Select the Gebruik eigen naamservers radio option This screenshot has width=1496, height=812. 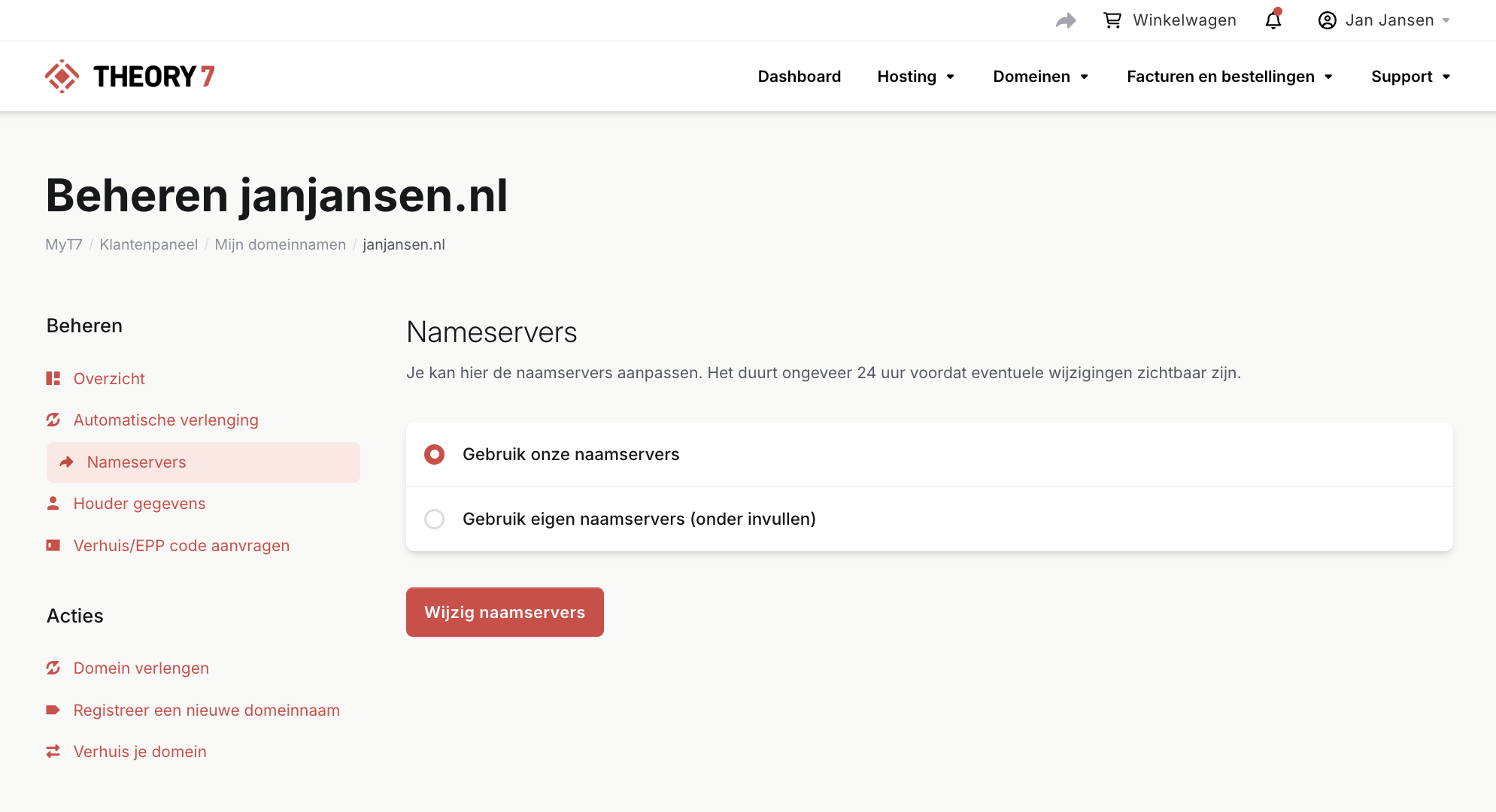[434, 519]
